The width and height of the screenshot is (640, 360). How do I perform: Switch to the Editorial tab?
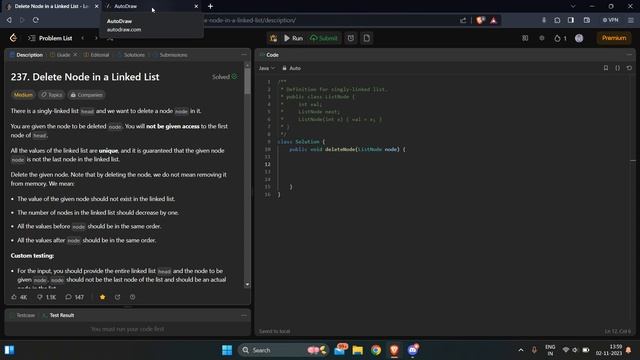pyautogui.click(x=96, y=55)
